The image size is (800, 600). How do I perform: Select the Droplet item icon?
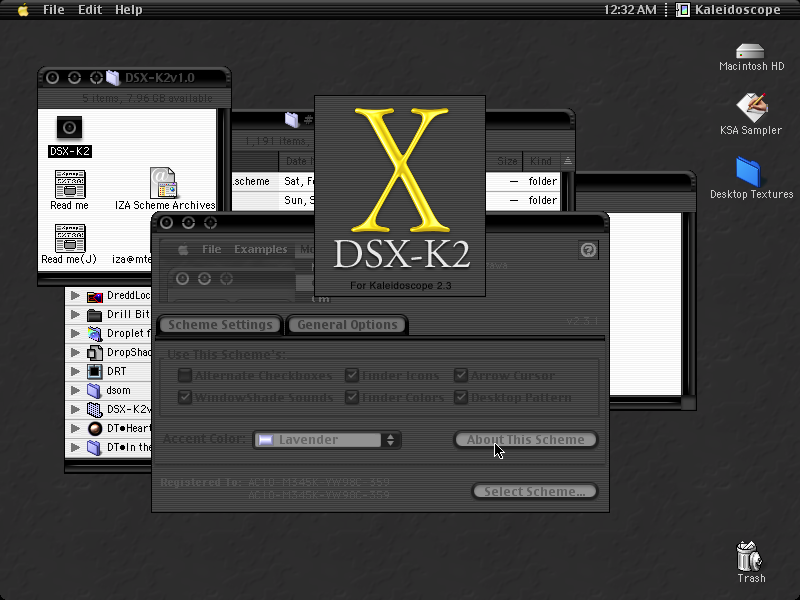94,334
